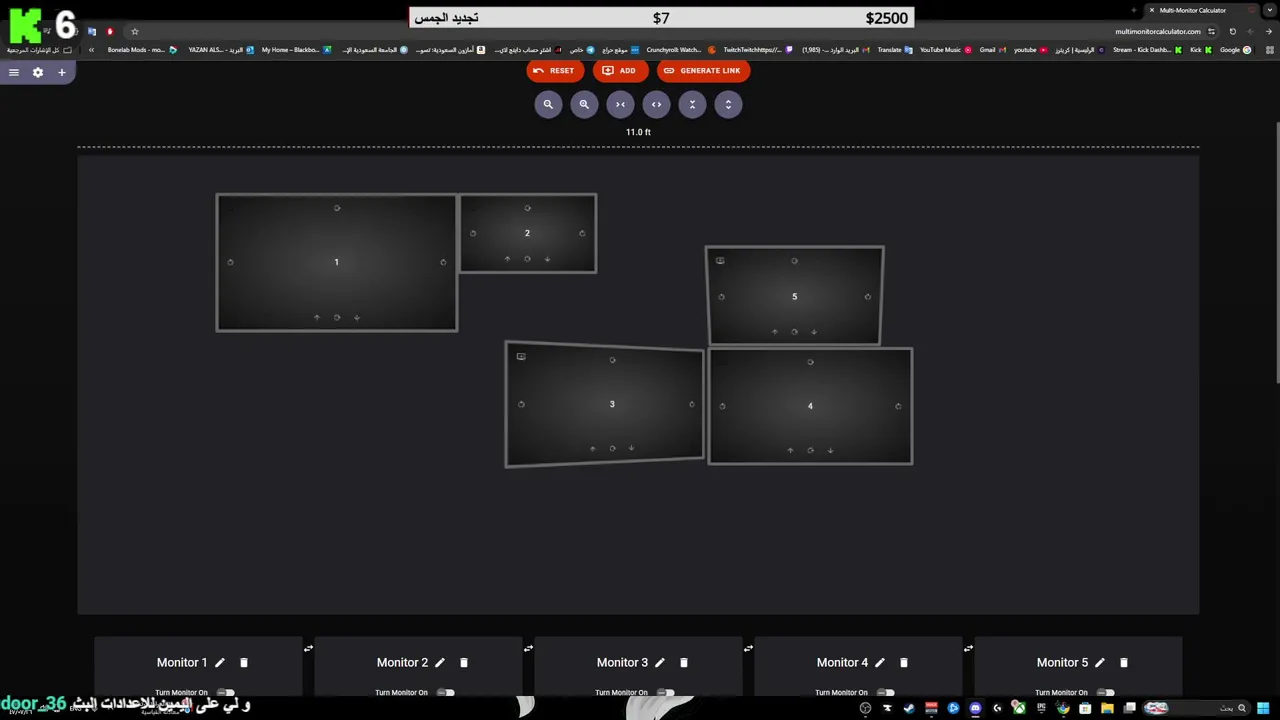Delete Monitor 1 with its trash icon
Screen dimensions: 1280x720
click(x=244, y=662)
